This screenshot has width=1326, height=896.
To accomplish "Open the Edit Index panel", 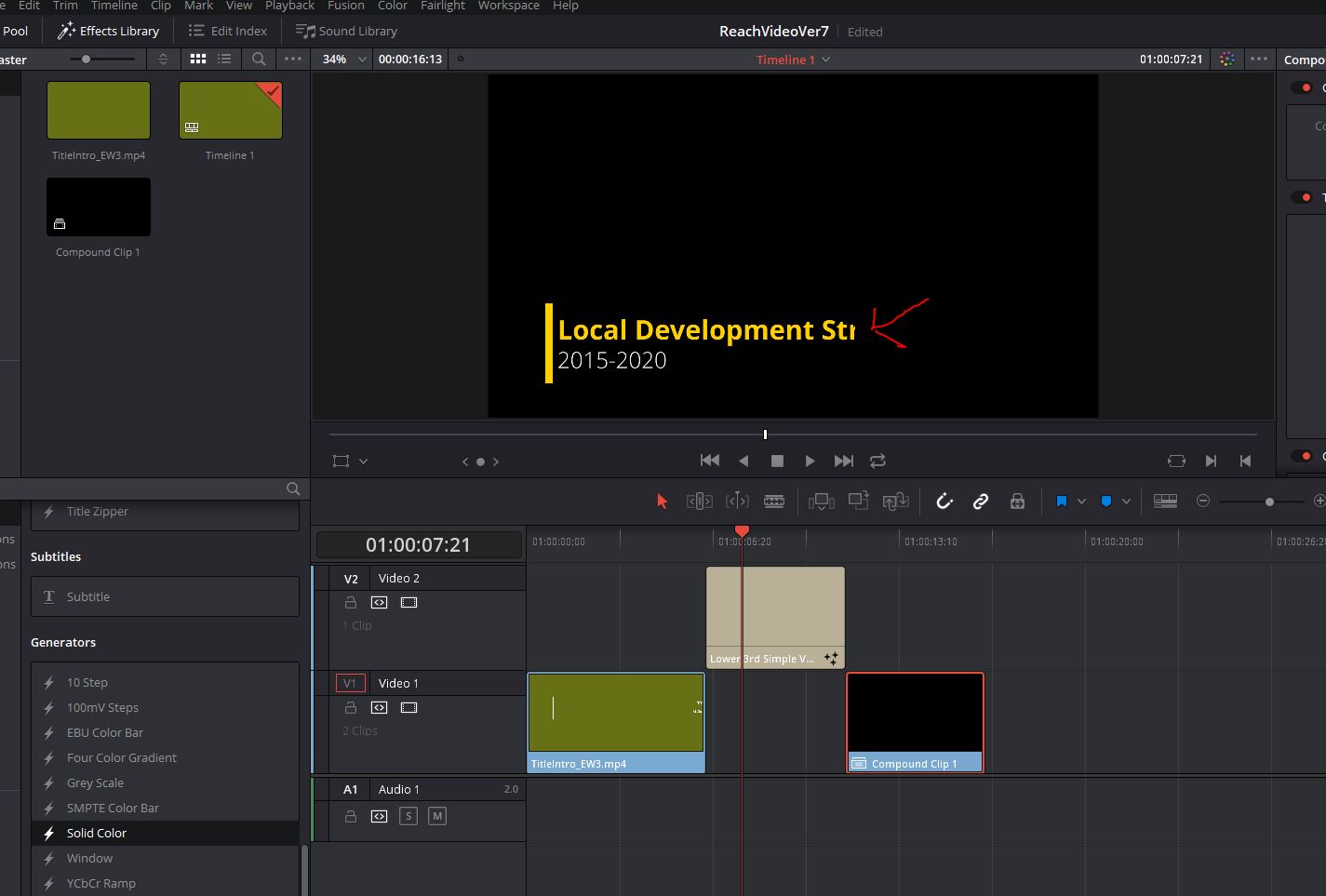I will tap(227, 31).
